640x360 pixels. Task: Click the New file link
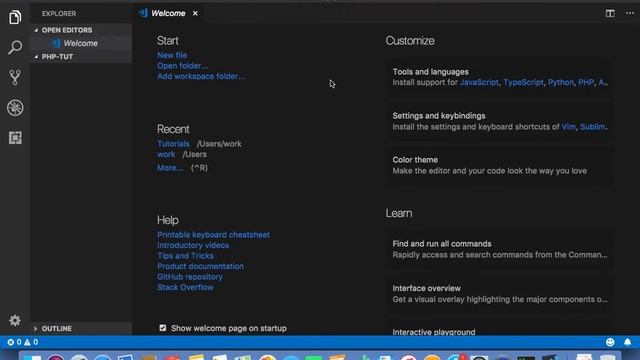pos(172,55)
